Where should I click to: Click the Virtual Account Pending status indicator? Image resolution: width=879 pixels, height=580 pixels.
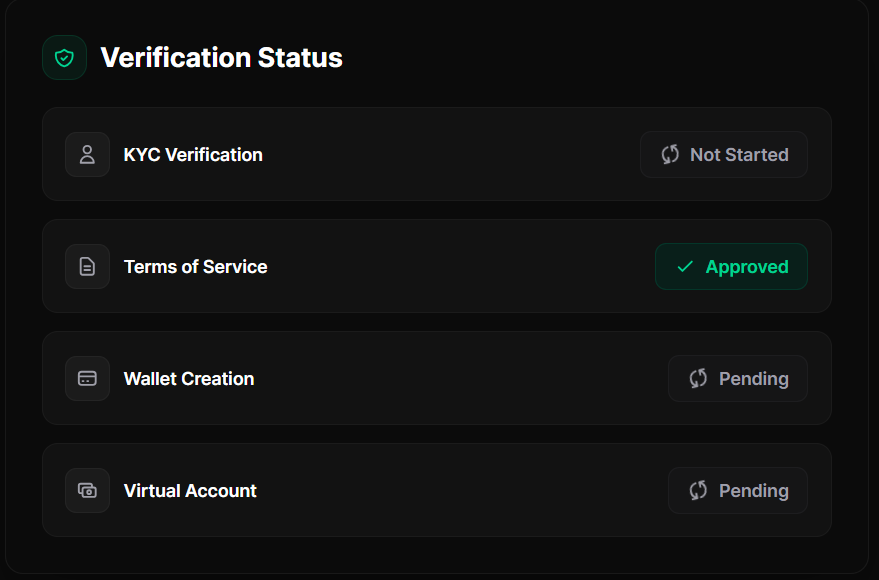[x=737, y=490]
